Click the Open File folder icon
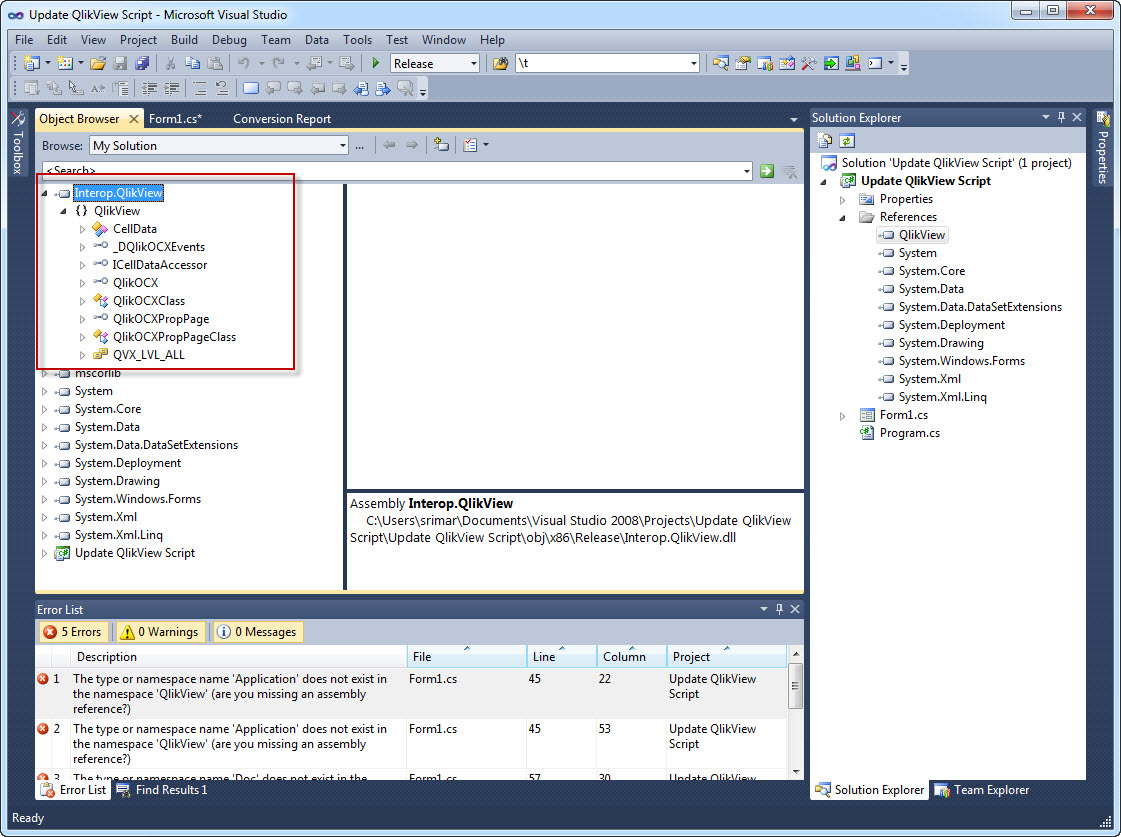This screenshot has width=1121, height=837. point(98,63)
